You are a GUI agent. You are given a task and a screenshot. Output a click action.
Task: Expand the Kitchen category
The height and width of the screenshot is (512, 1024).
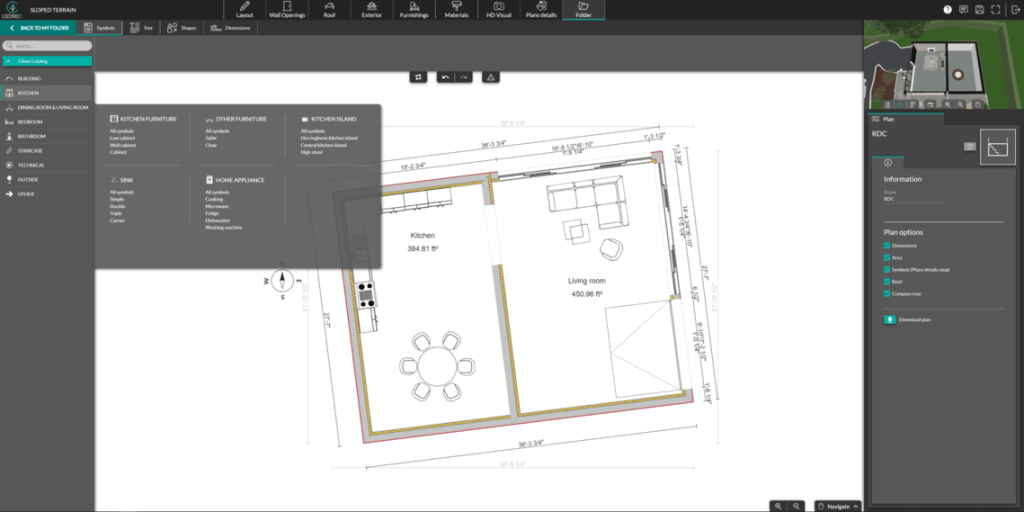(47, 93)
